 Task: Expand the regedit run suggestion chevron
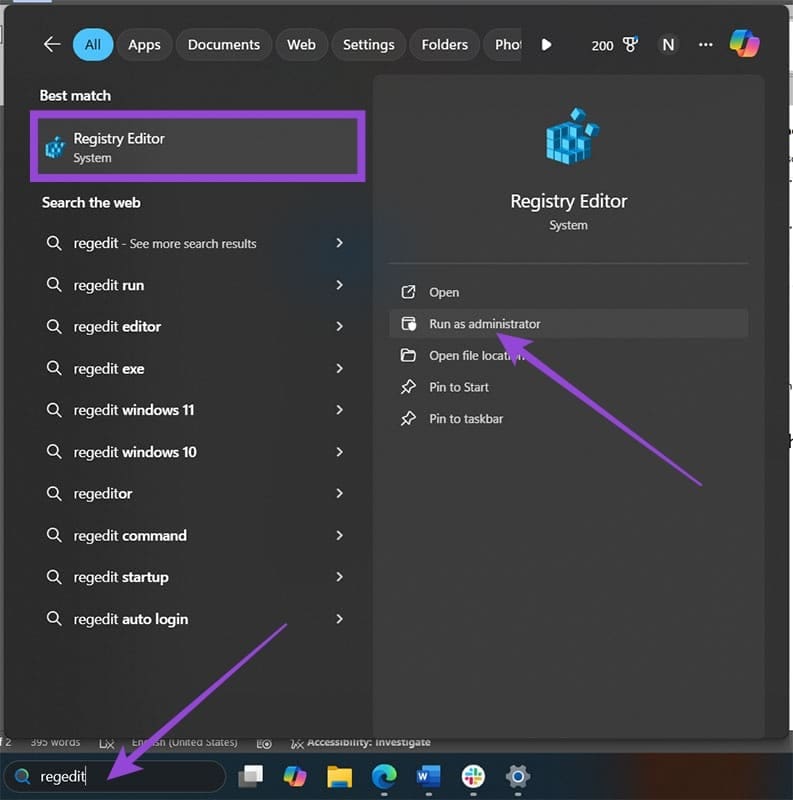340,285
